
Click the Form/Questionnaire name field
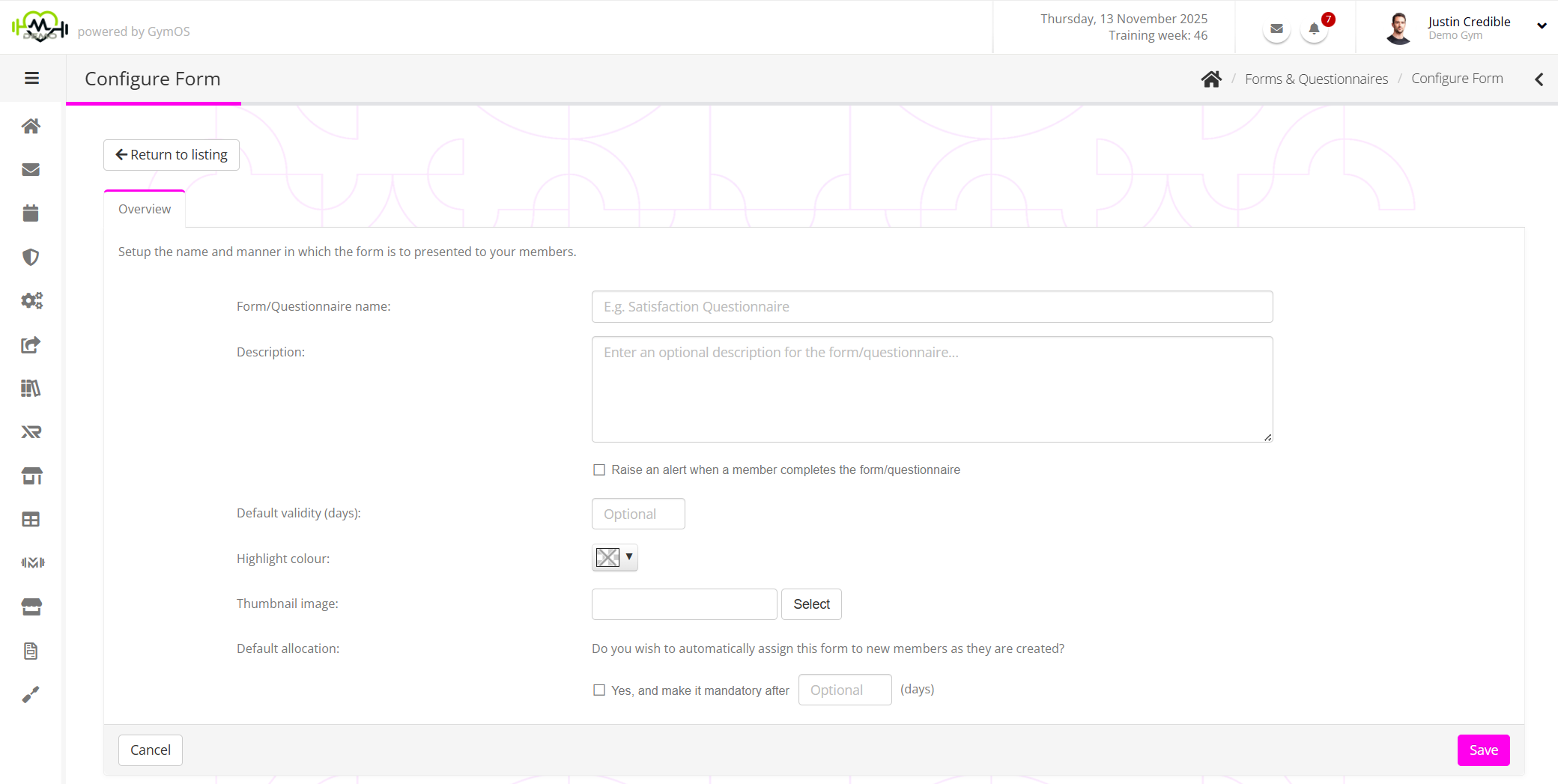pyautogui.click(x=932, y=307)
